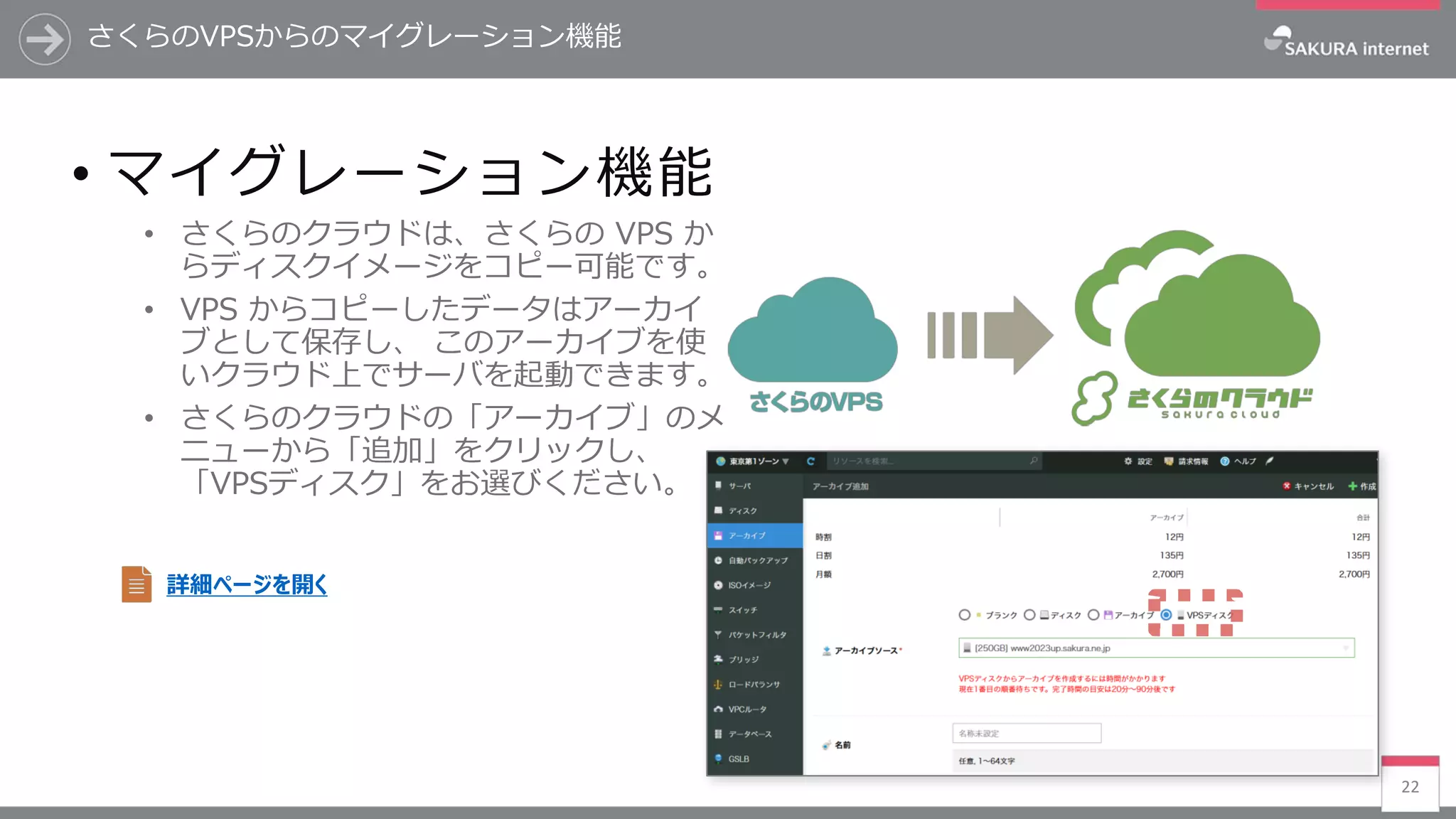Viewport: 1456px width, 819px height.
Task: Select the ディスク radio button
Action: [x=1029, y=615]
